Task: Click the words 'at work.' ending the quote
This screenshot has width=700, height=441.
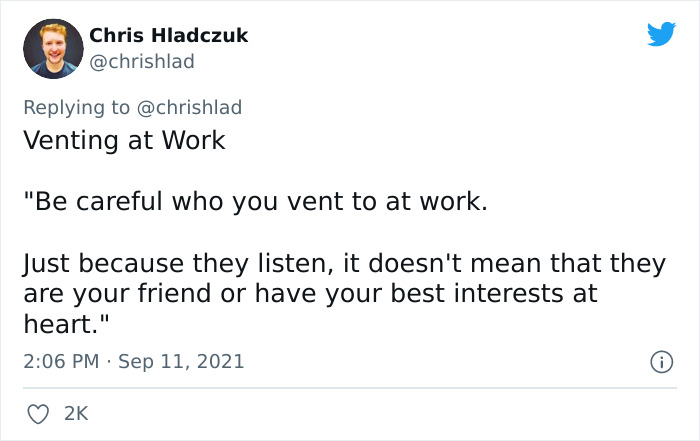Action: point(448,202)
